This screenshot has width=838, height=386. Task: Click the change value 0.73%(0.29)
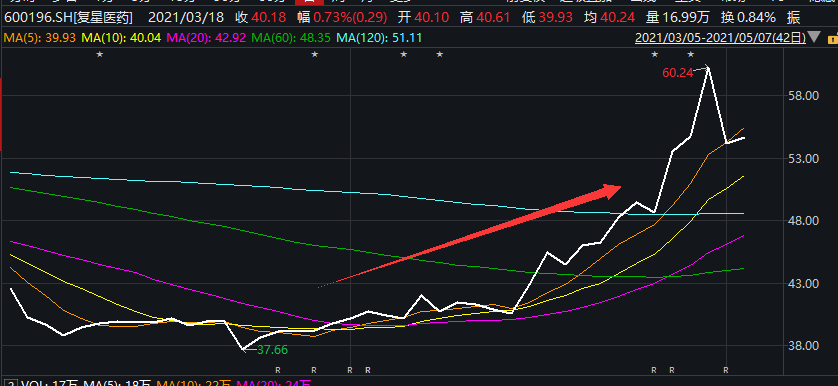coord(350,18)
